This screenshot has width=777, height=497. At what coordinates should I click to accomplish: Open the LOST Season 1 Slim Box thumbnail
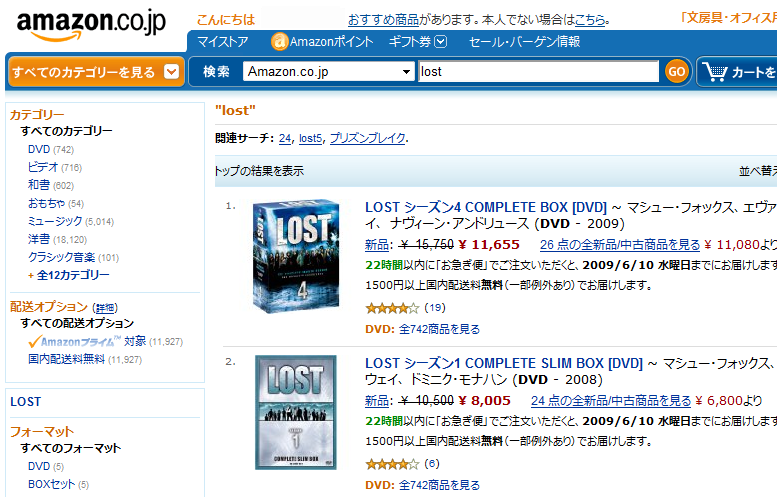coord(296,412)
